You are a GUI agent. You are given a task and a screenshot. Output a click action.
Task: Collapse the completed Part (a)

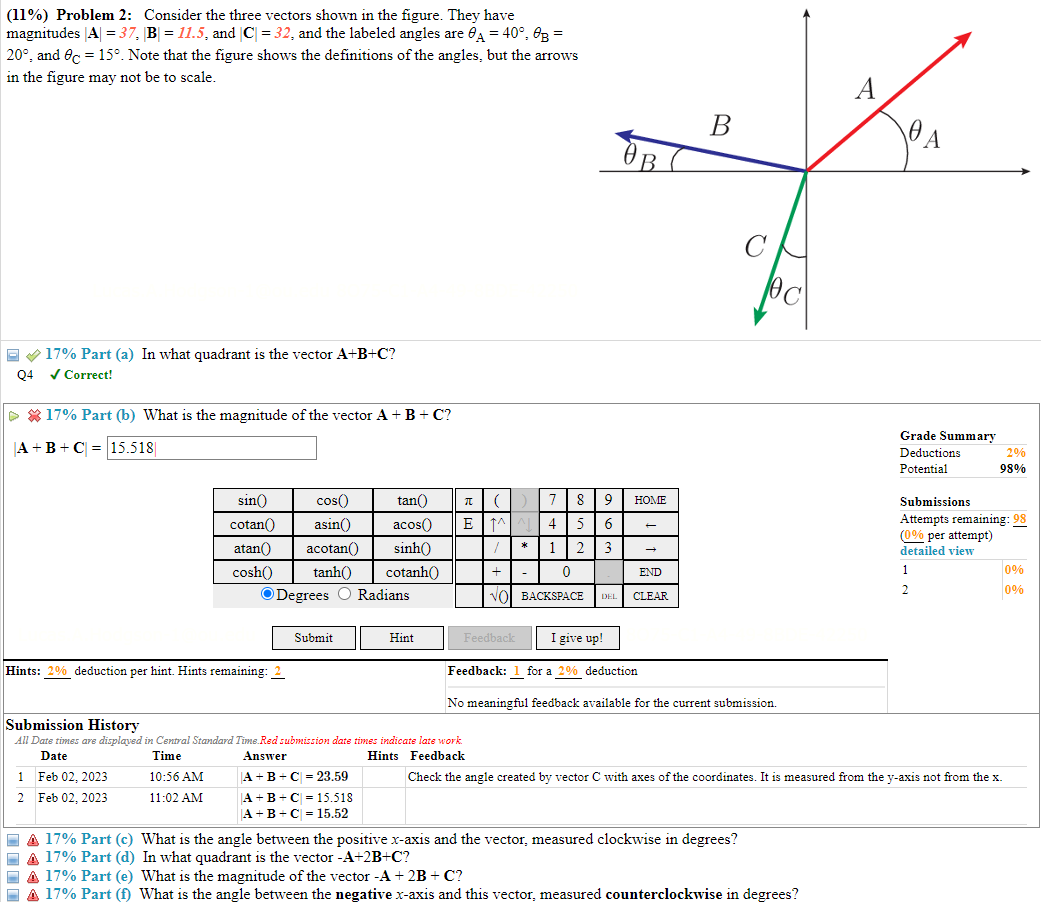13,354
